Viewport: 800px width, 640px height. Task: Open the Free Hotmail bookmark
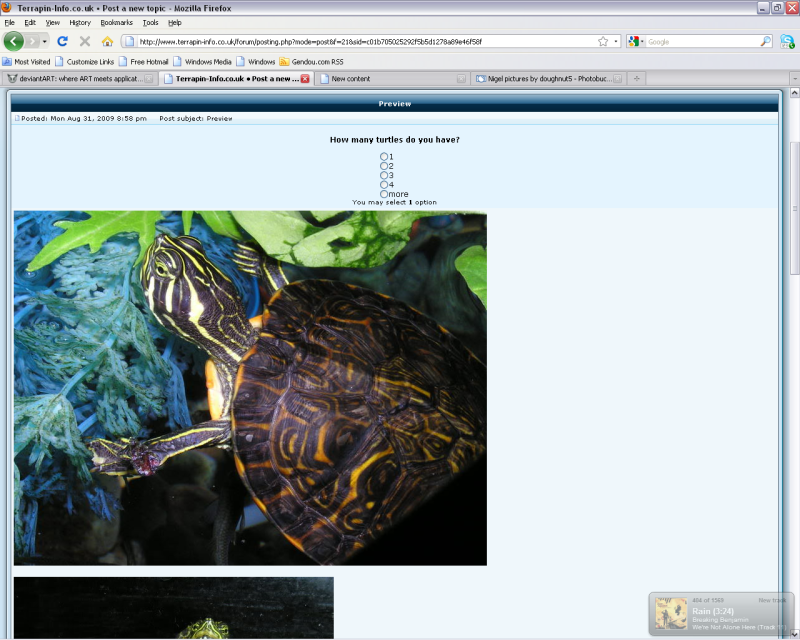point(143,62)
